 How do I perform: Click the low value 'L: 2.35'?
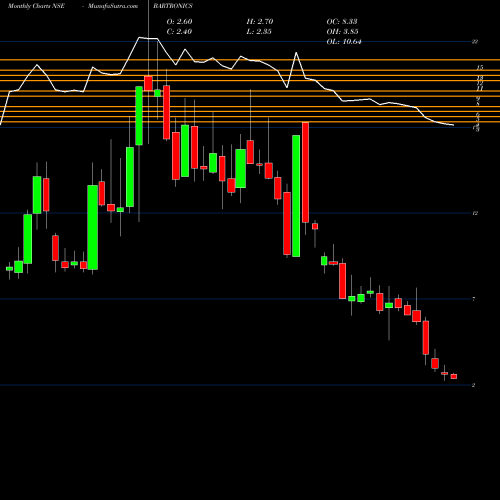click(x=259, y=32)
